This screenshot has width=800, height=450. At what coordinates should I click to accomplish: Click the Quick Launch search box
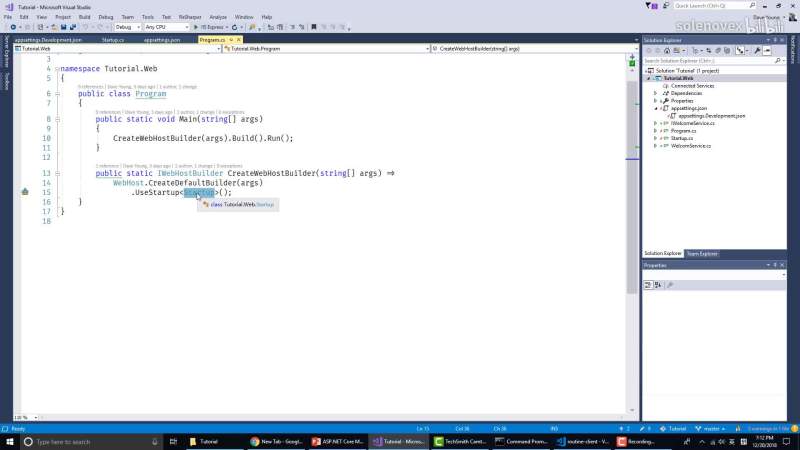[x=714, y=6]
